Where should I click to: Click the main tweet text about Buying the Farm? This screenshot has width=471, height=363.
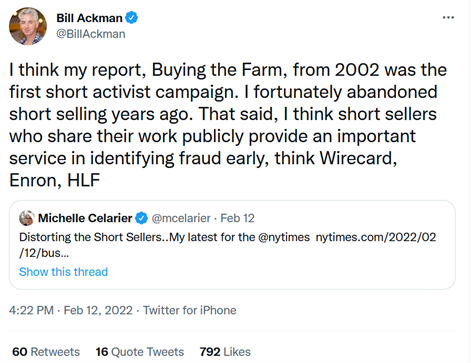pos(228,125)
